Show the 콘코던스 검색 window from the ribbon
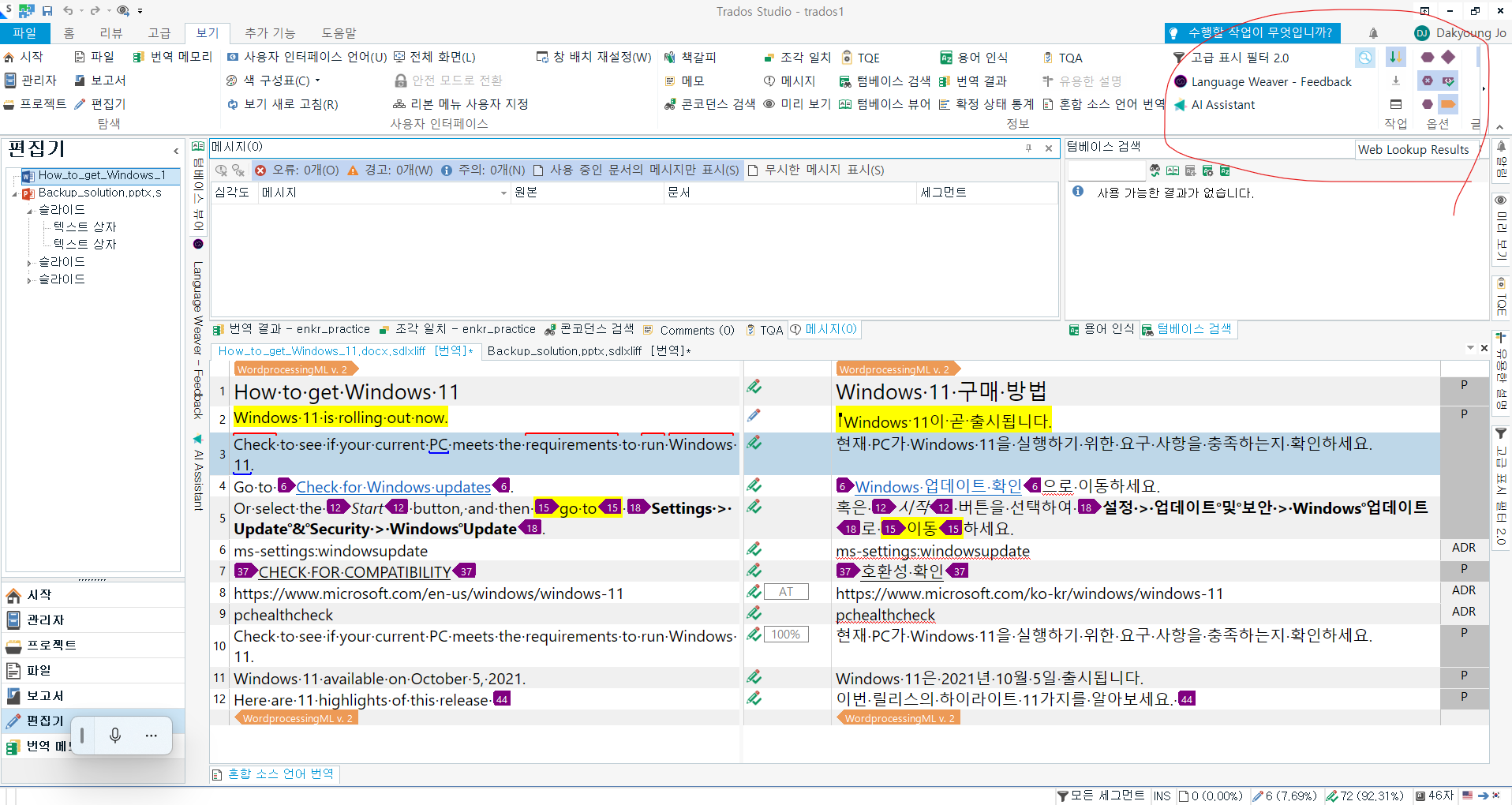Viewport: 1512px width, 805px height. 709,104
